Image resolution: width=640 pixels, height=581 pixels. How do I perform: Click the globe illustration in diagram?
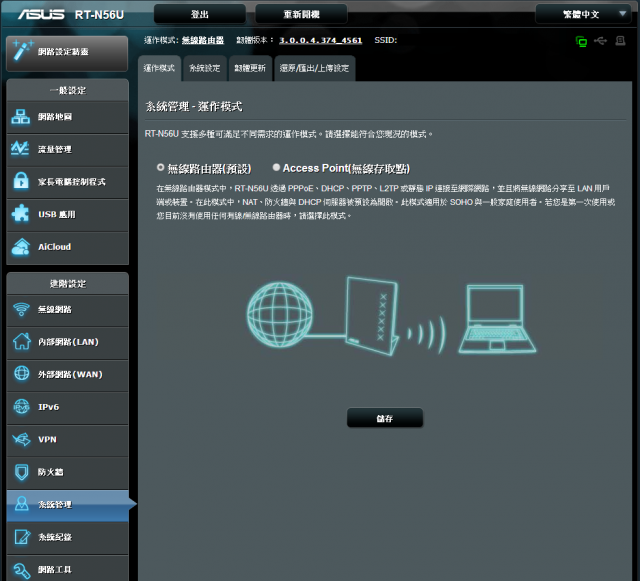coord(280,314)
